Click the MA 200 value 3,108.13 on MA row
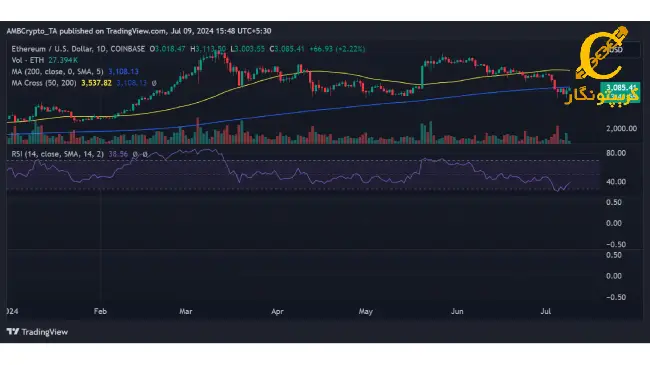650x365 pixels. tap(124, 71)
